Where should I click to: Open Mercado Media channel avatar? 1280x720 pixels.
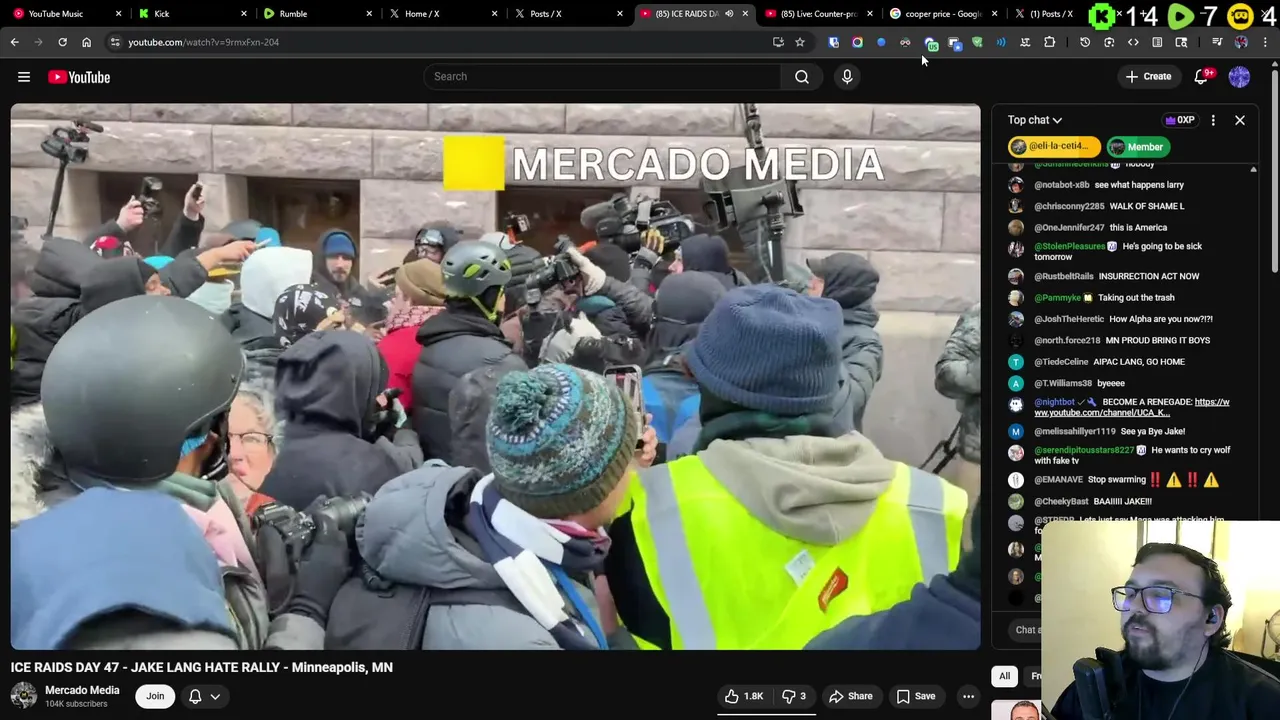[x=24, y=696]
